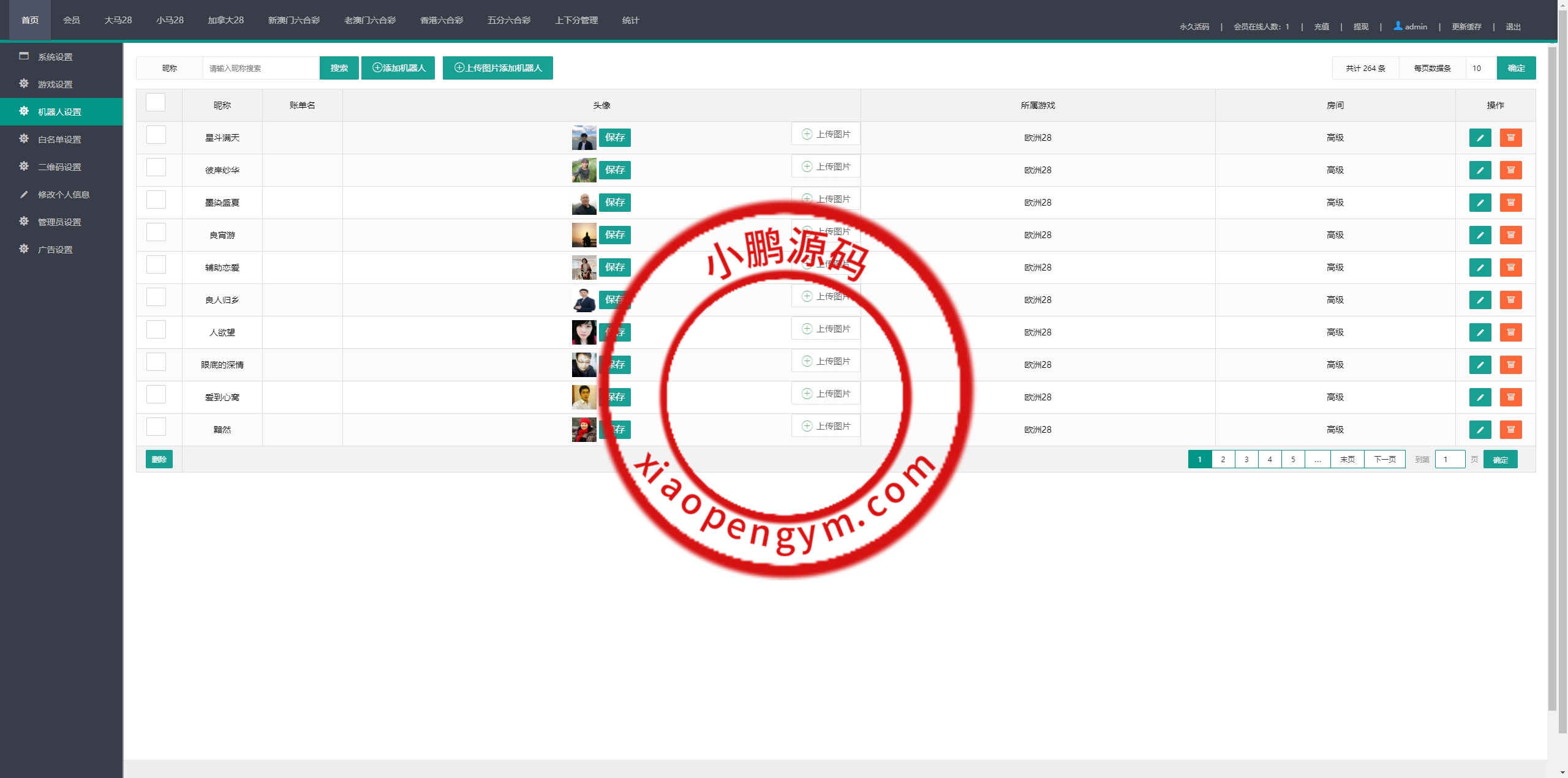This screenshot has width=1568, height=778.
Task: Click delete trash icon for 彼岸纱华 row
Action: 1510,170
